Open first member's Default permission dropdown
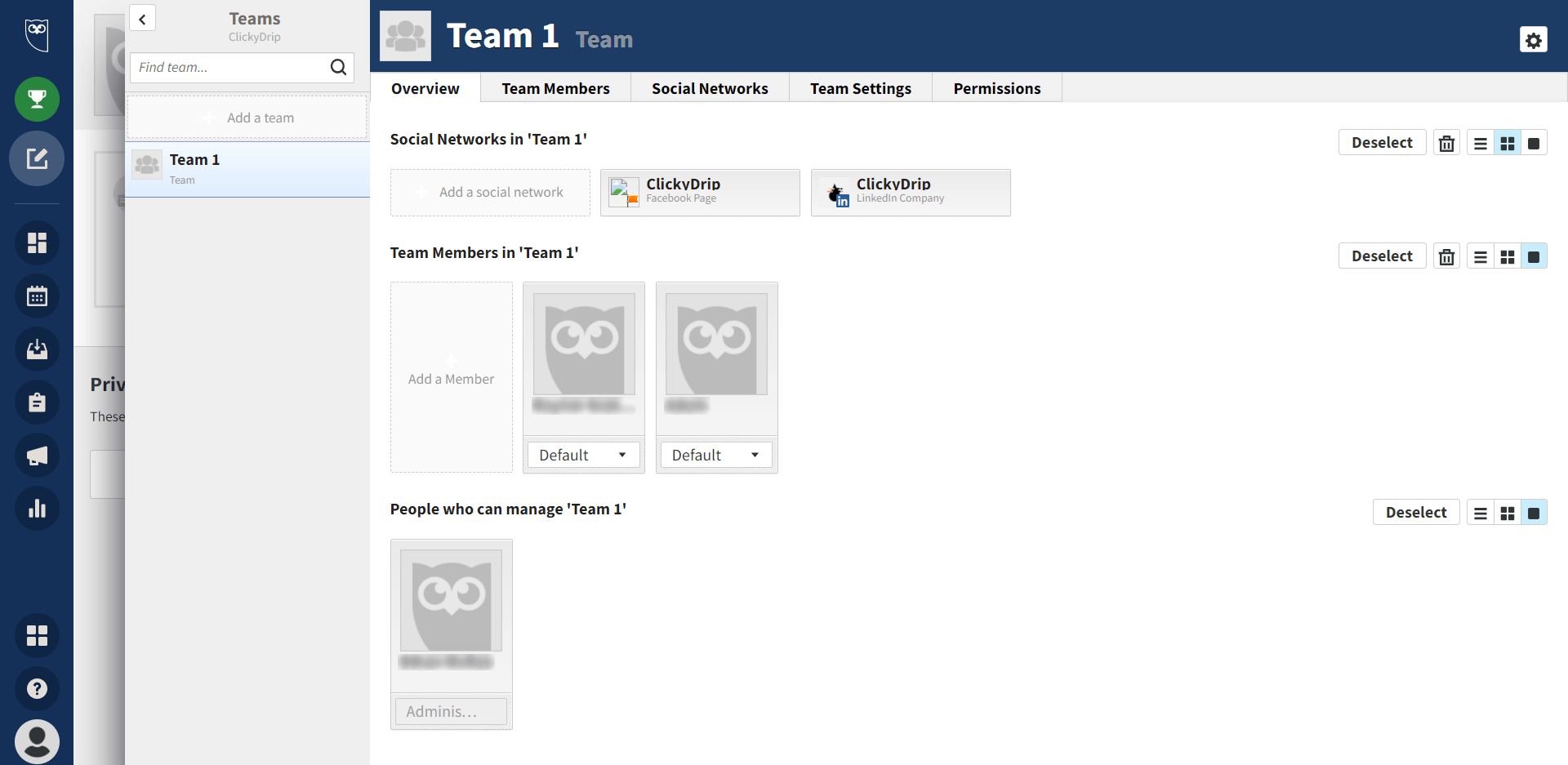Viewport: 1568px width, 765px height. coord(584,455)
